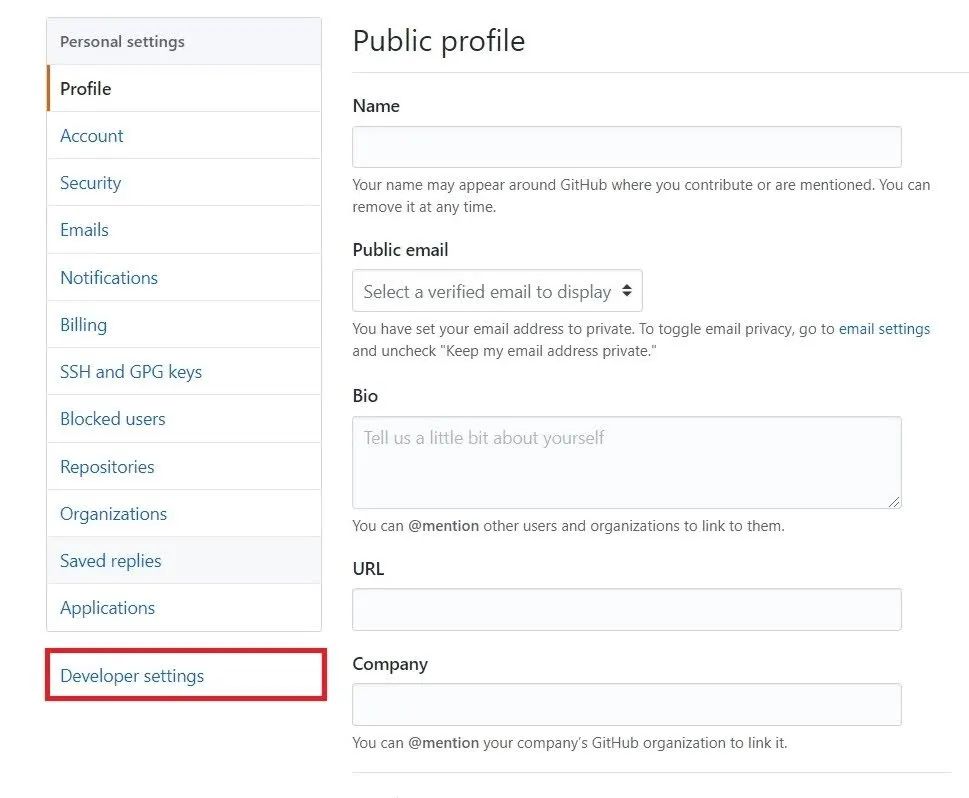Open the Profile settings page
Image resolution: width=969 pixels, height=798 pixels.
184,88
